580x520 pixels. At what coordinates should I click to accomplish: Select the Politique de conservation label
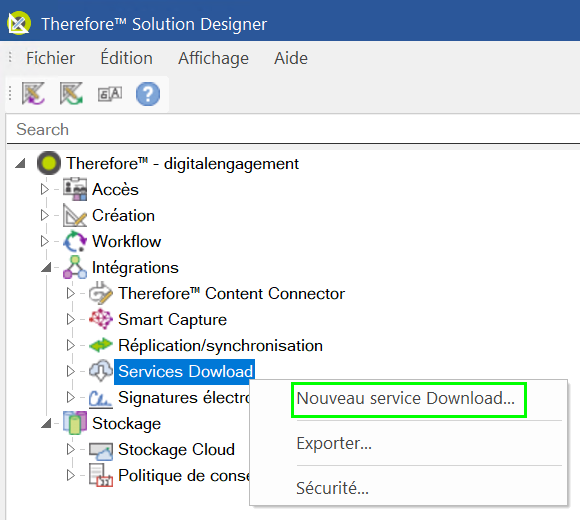184,476
